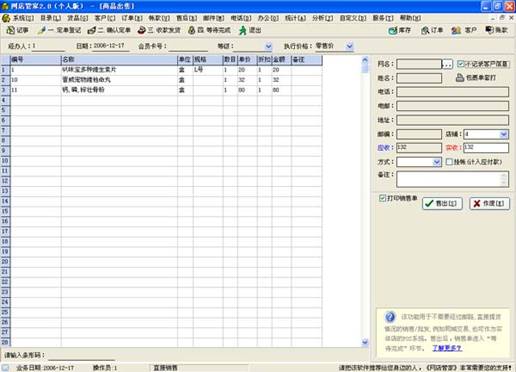Click the menu bar application logo icon
This screenshot has height=372, width=516.
pyautogui.click(x=6, y=18)
